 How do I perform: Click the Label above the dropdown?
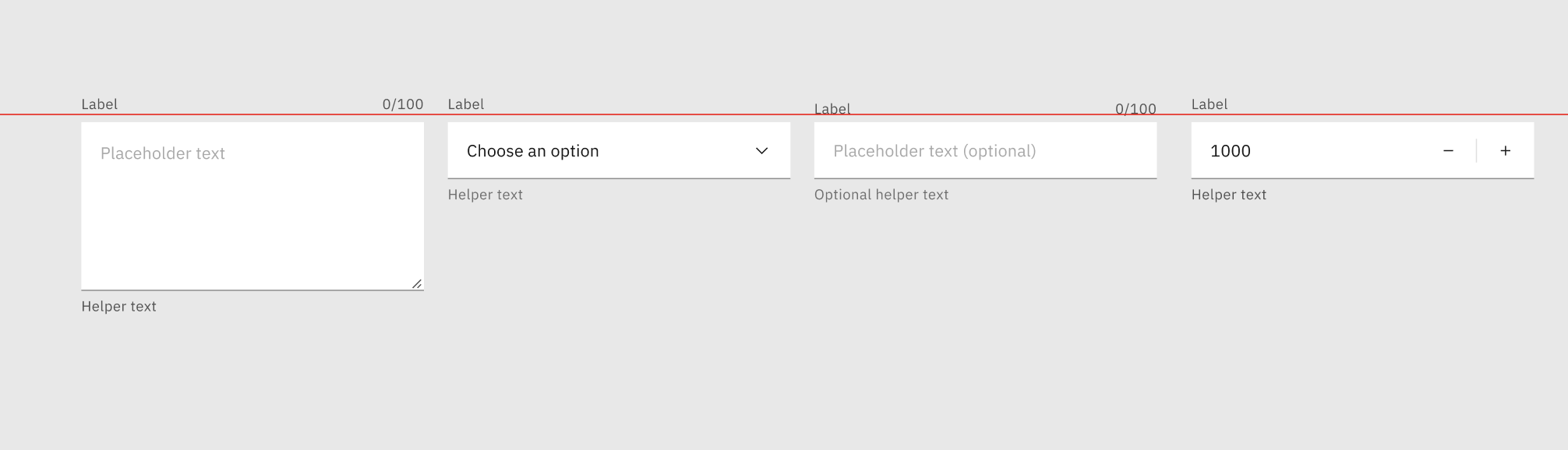(x=466, y=104)
